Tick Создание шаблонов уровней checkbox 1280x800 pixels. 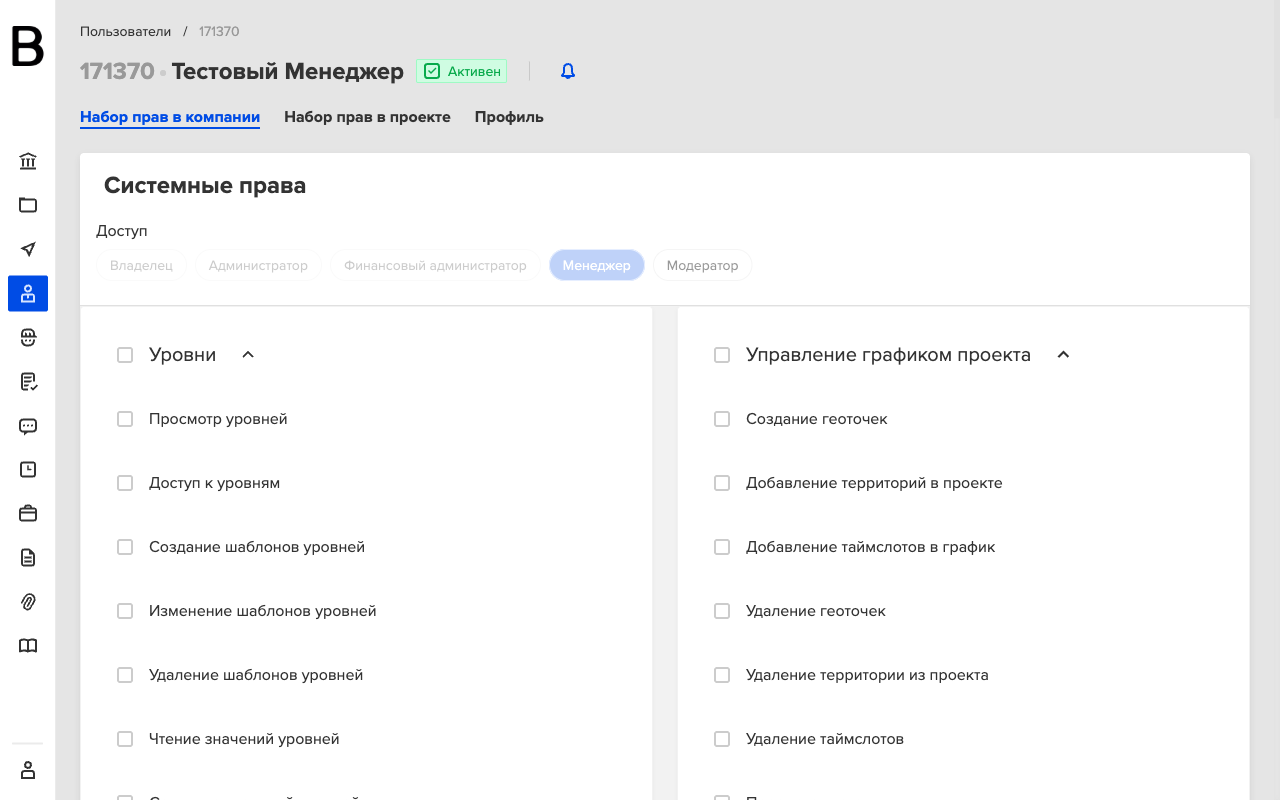[x=125, y=547]
